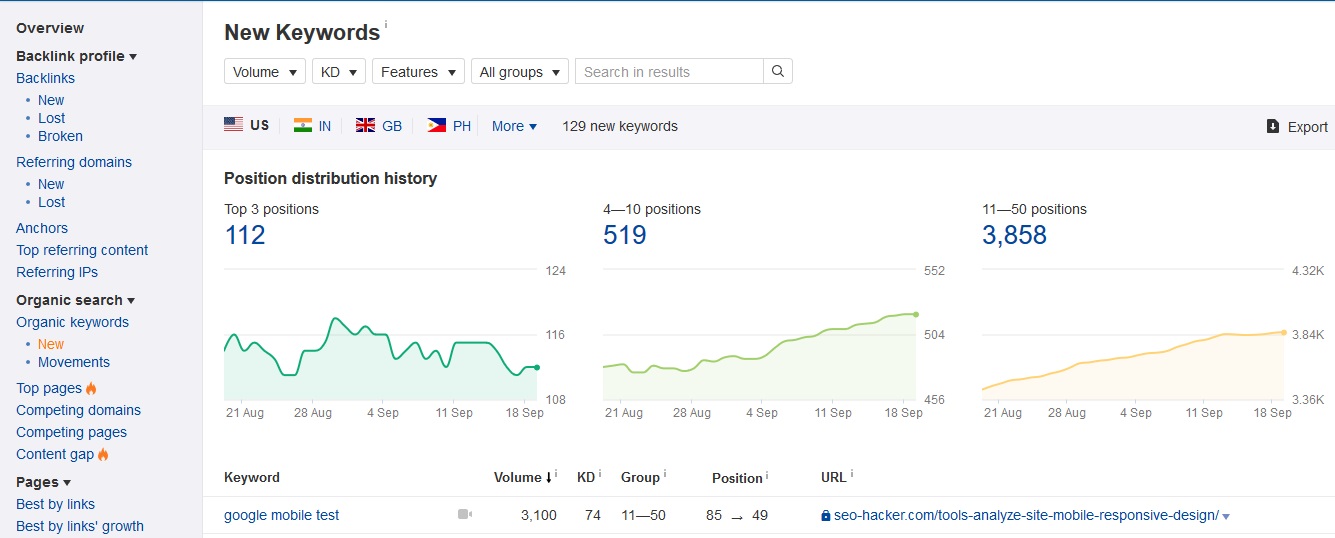Go to Movements under Organic keywords
The width and height of the screenshot is (1335, 538).
click(74, 362)
